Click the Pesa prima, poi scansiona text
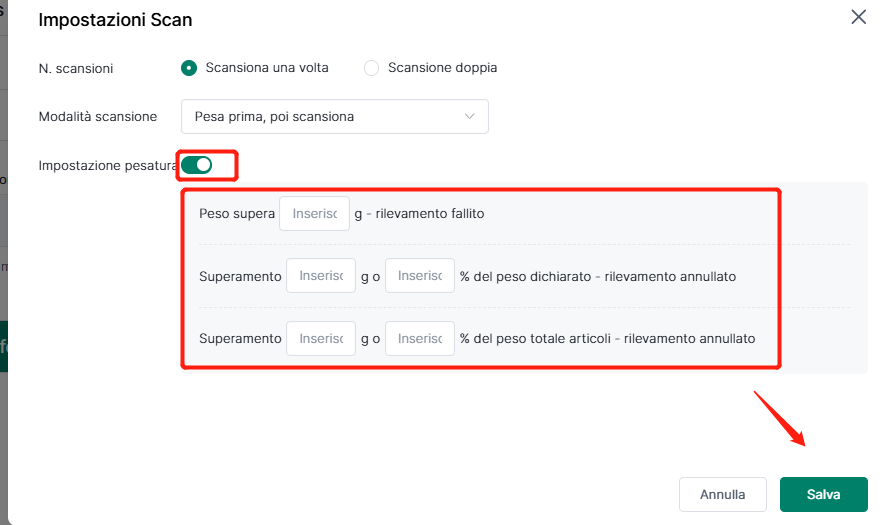Image resolution: width=889 pixels, height=525 pixels. (x=274, y=117)
